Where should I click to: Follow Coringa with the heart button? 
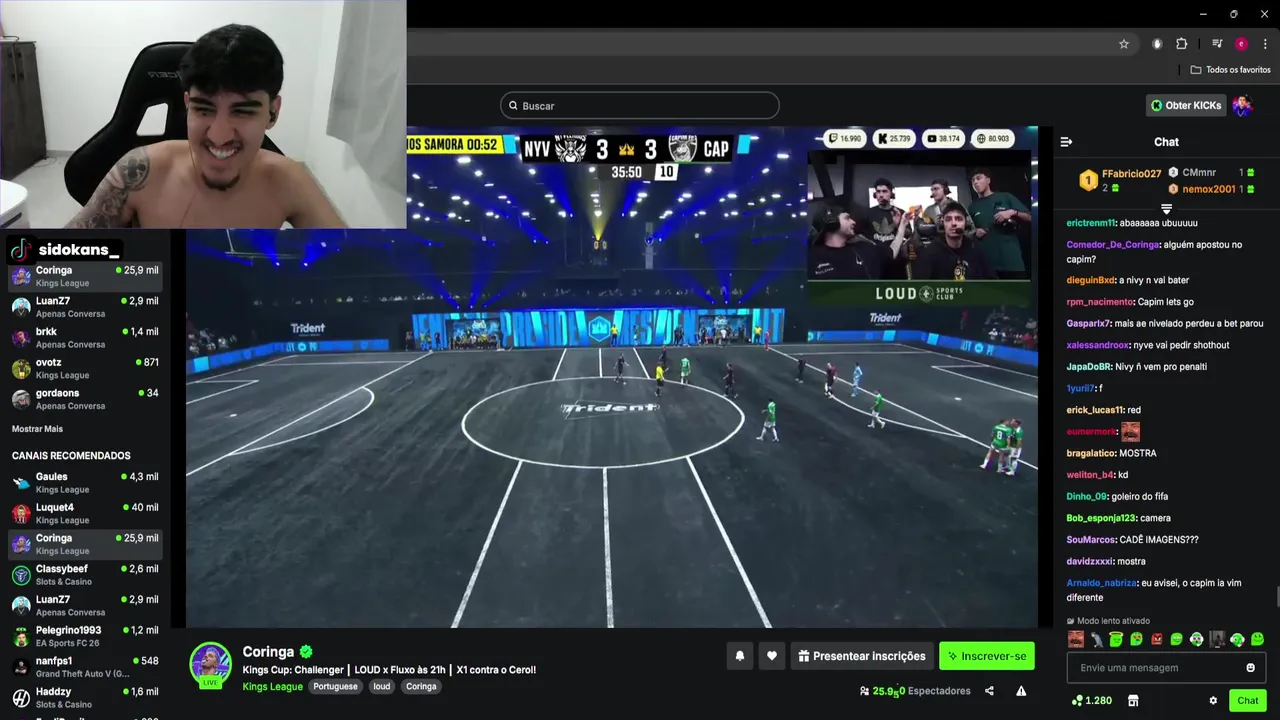click(771, 656)
